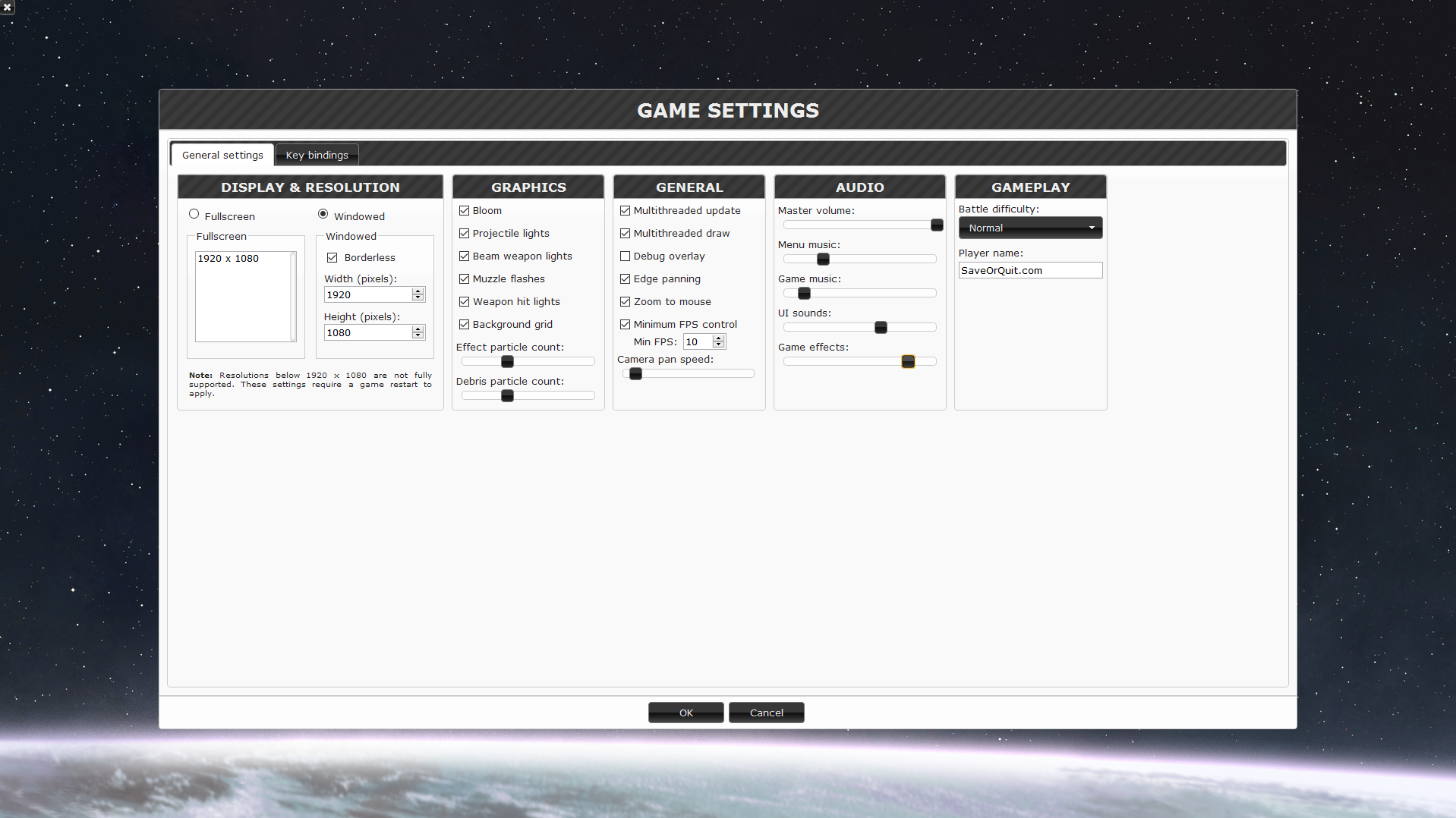Enable the Debug overlay checkbox
The height and width of the screenshot is (818, 1456).
click(626, 256)
